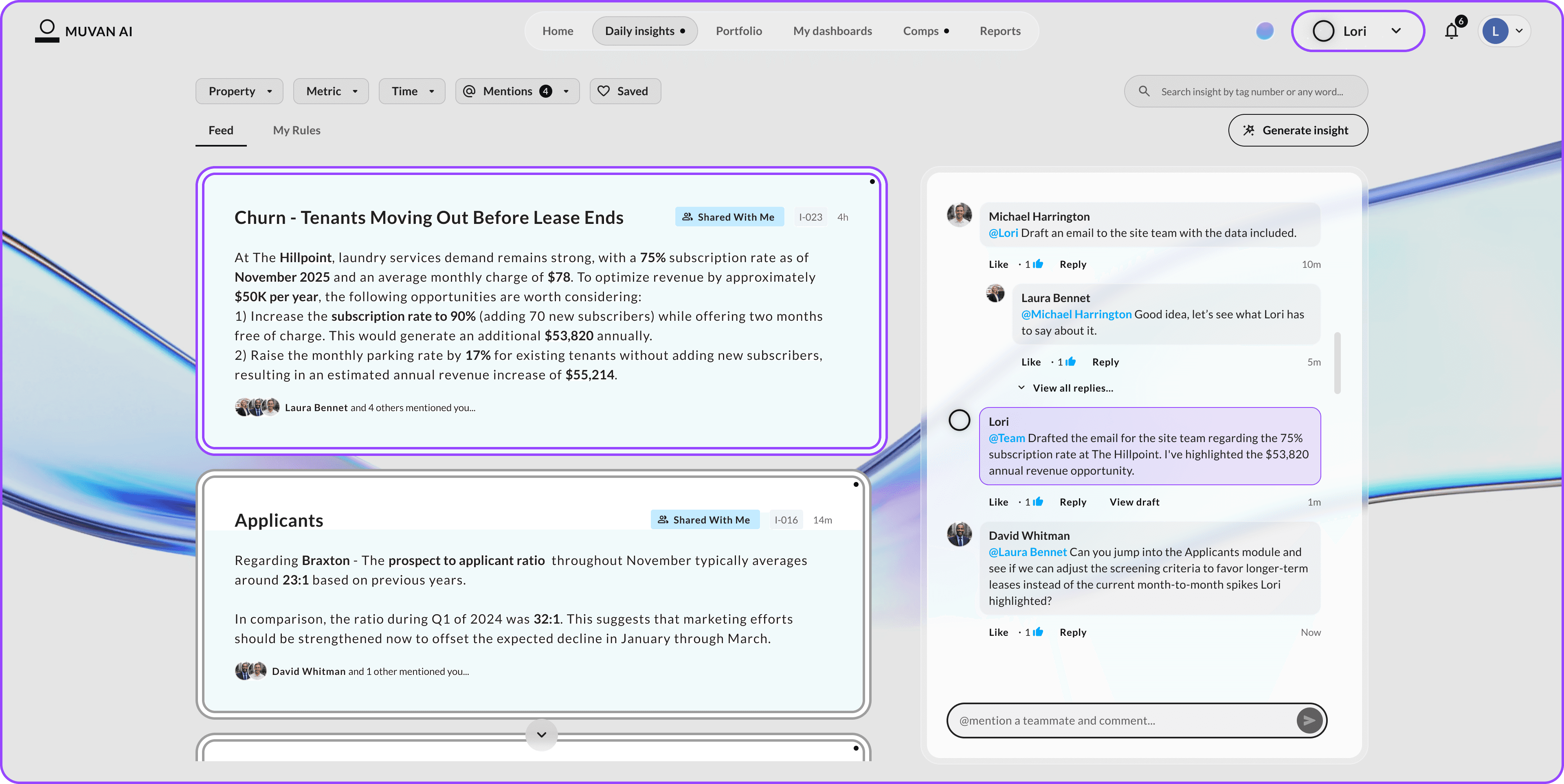Click the notification bell icon
The width and height of the screenshot is (1564, 784).
click(1451, 32)
